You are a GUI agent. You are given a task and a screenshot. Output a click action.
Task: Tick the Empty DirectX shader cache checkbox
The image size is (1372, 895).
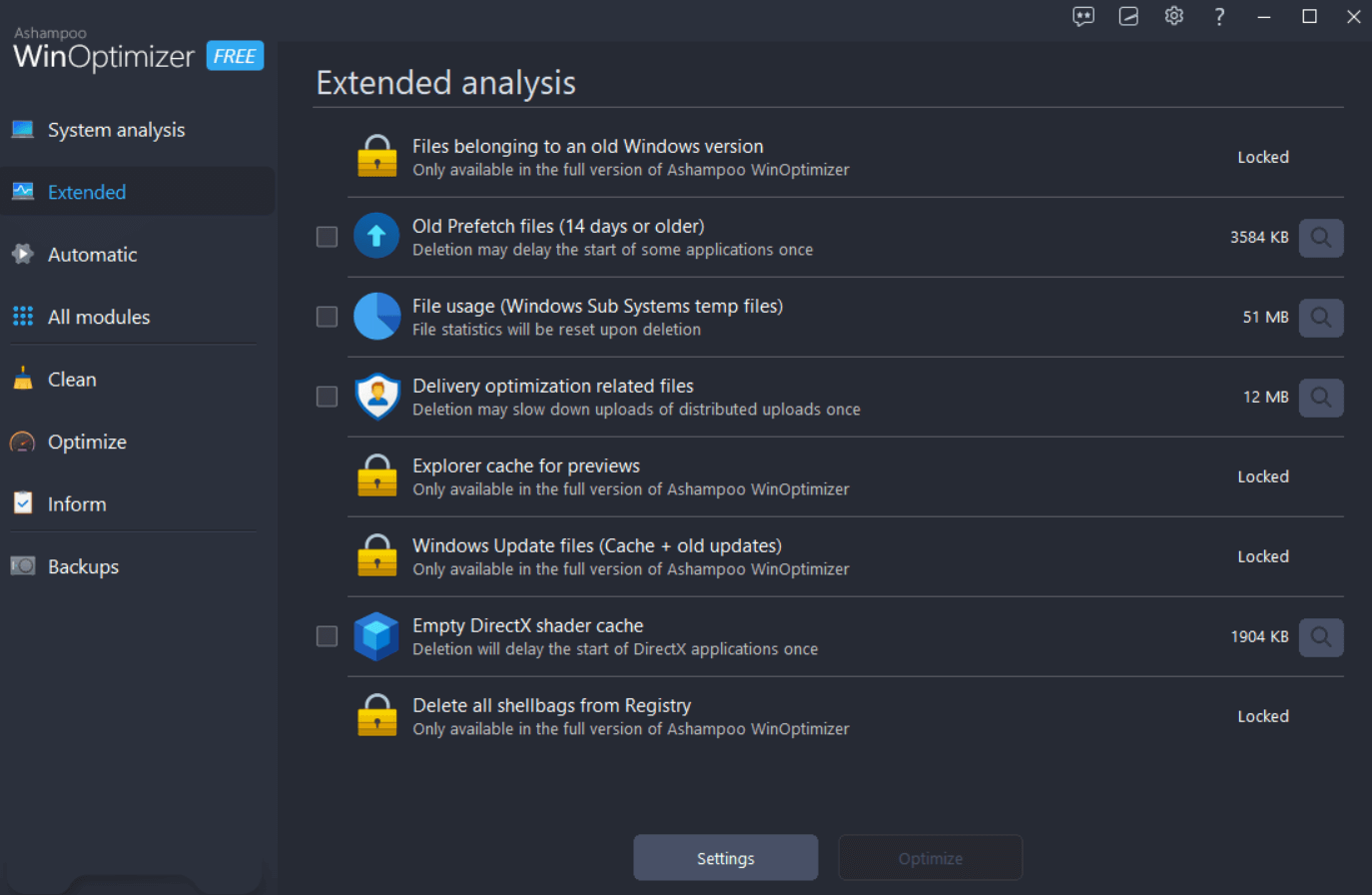[x=327, y=636]
